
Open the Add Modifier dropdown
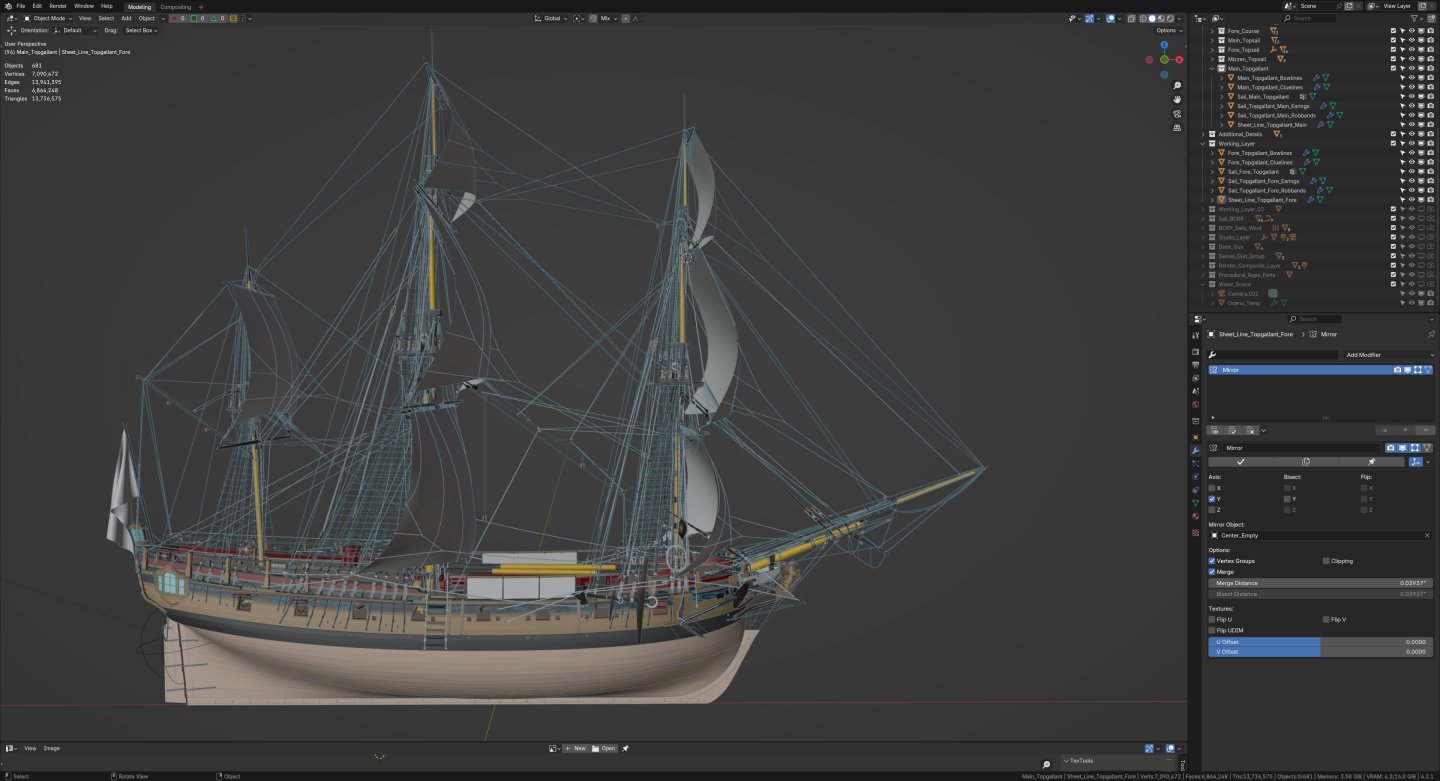click(x=1389, y=355)
